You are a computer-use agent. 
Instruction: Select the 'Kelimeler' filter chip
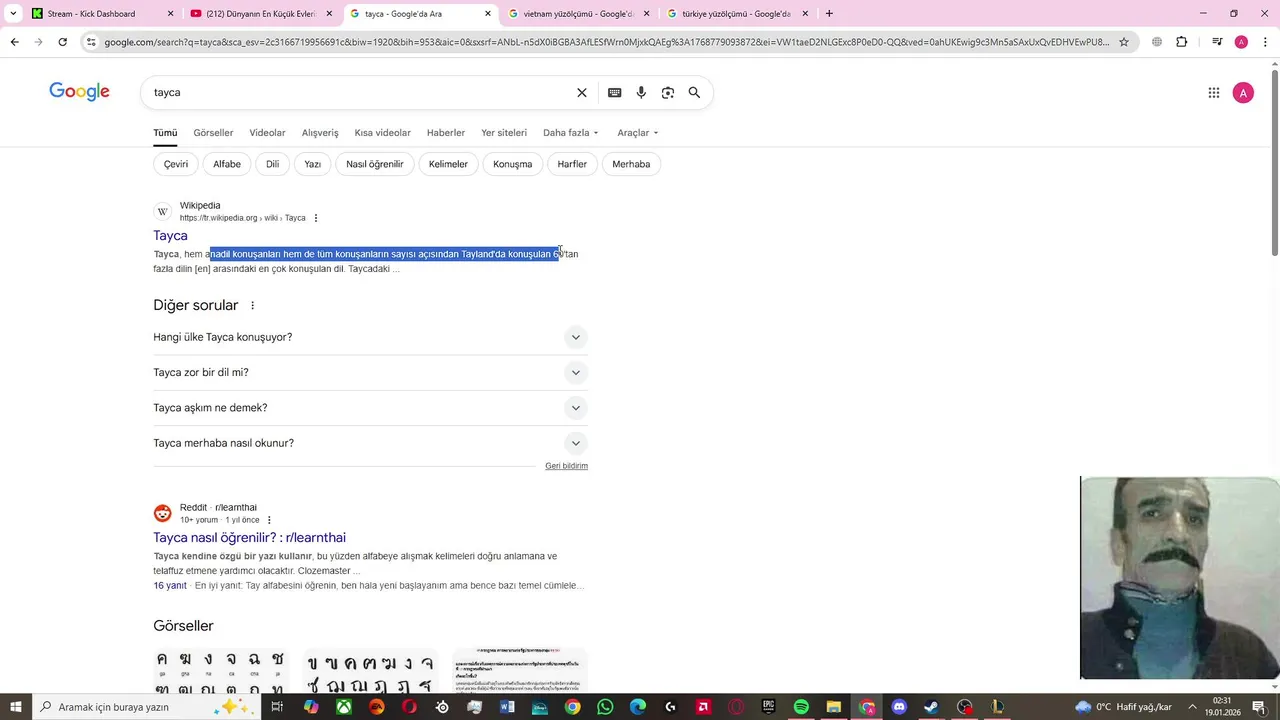click(x=448, y=164)
